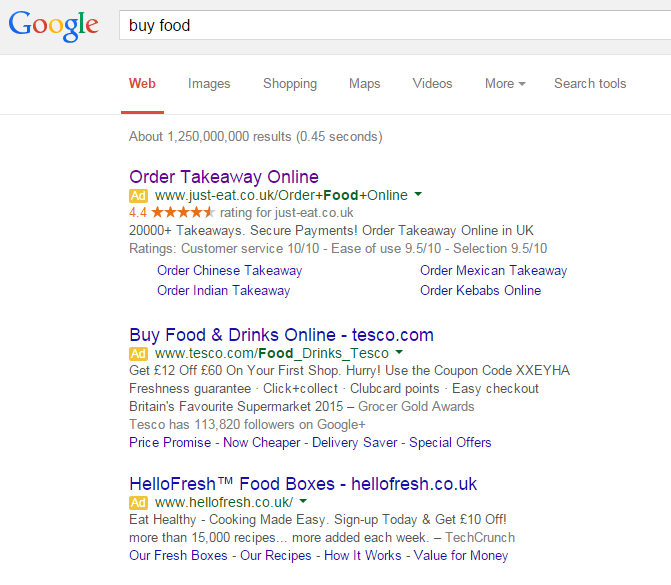
Task: Click the Ad badge beside tesco.com URL
Action: pyautogui.click(x=138, y=354)
